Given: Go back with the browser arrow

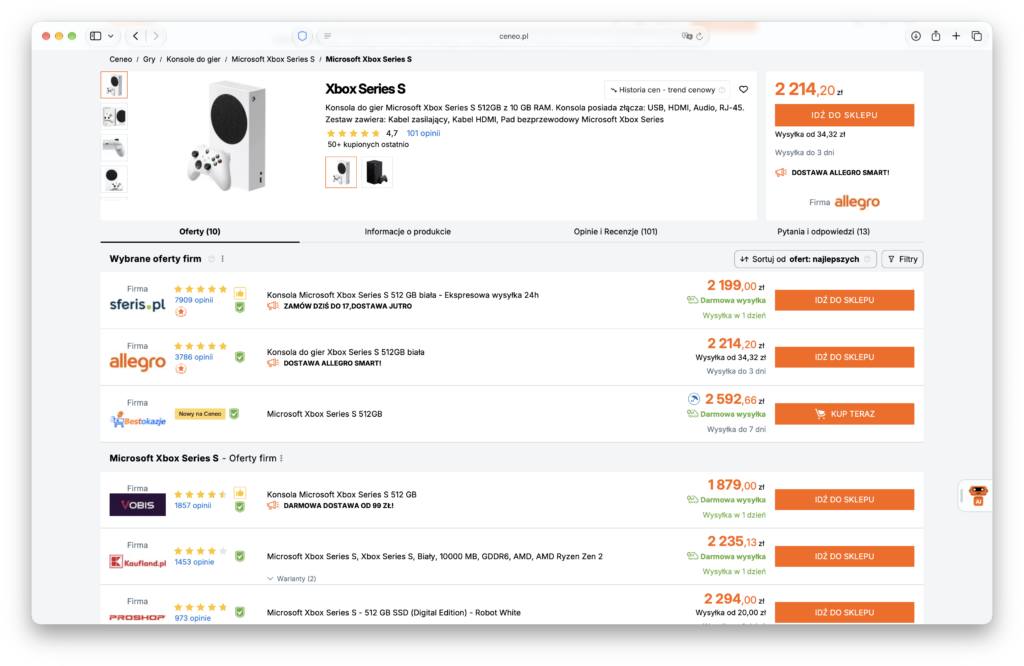Looking at the screenshot, I should coord(135,36).
